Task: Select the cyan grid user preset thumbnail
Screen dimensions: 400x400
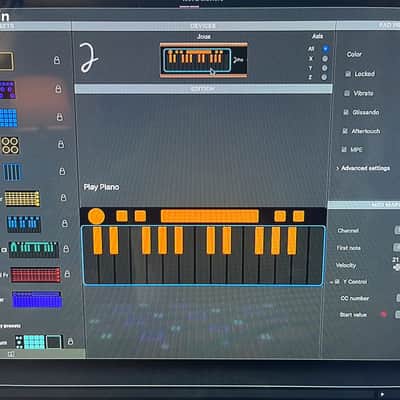Action: coord(34,342)
